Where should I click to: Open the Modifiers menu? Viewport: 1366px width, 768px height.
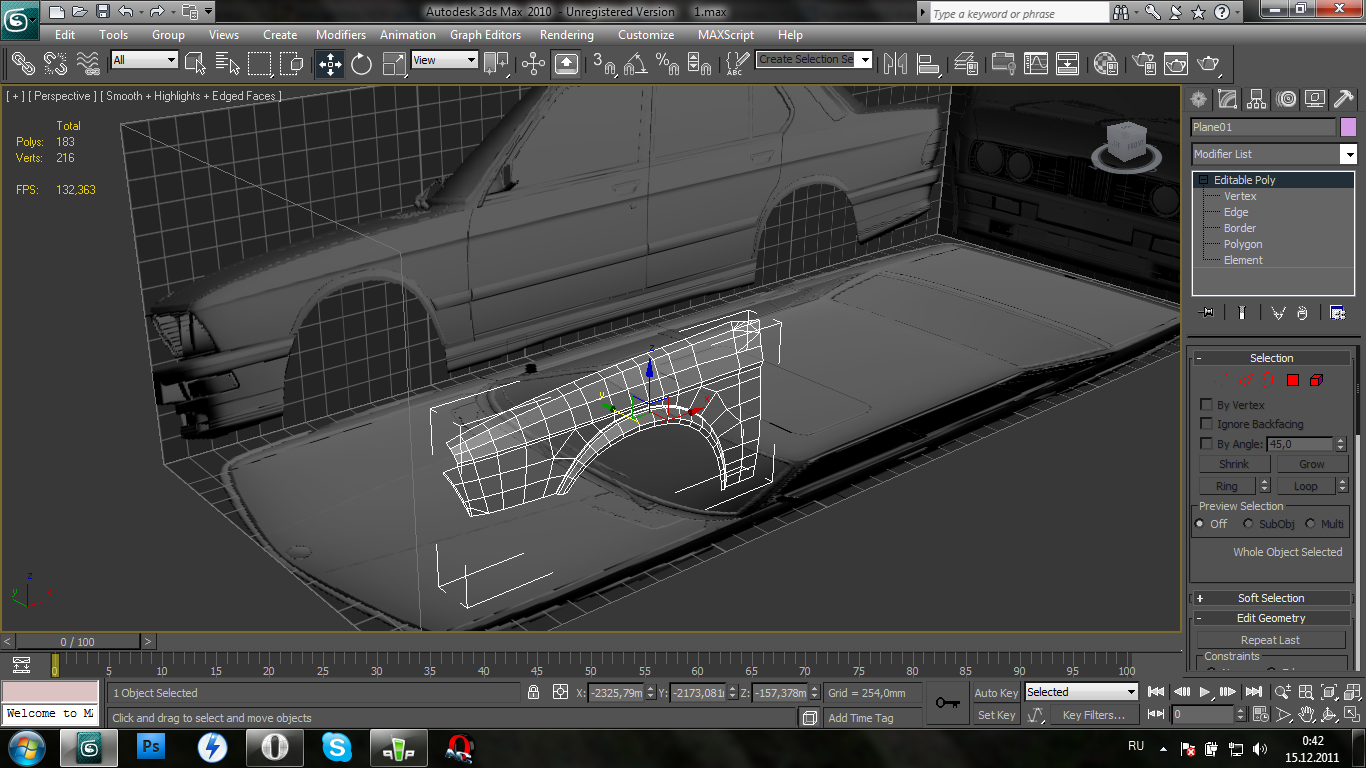(341, 34)
